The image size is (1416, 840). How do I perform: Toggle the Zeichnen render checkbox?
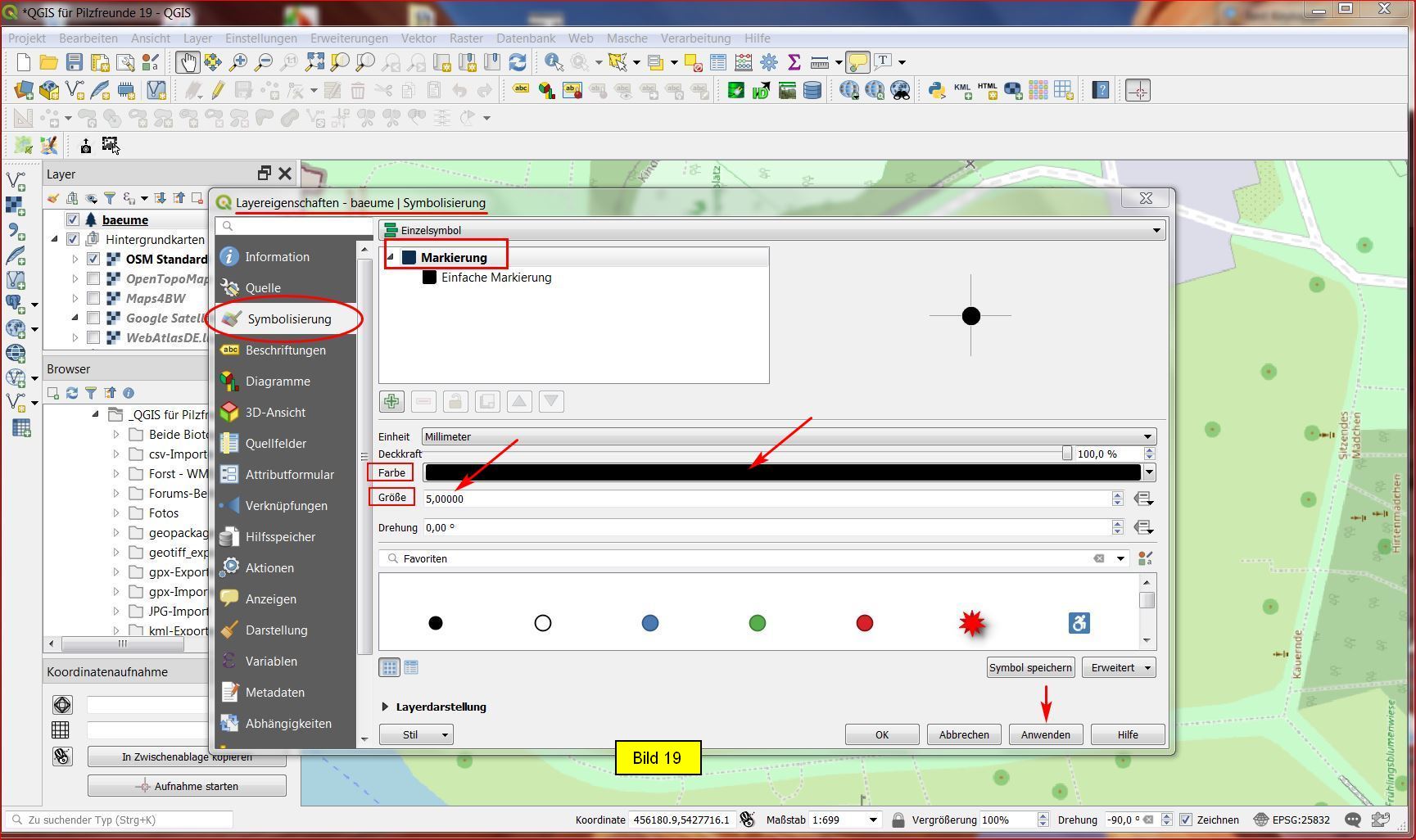coord(1185,820)
